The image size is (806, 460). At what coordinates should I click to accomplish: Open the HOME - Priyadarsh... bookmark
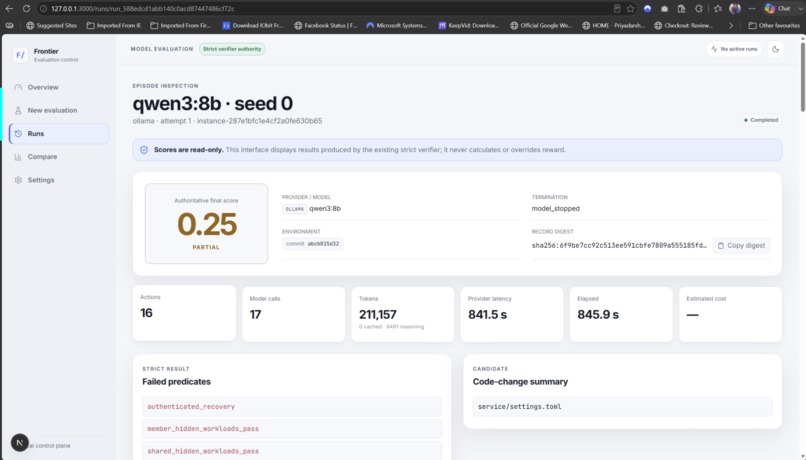[613, 25]
